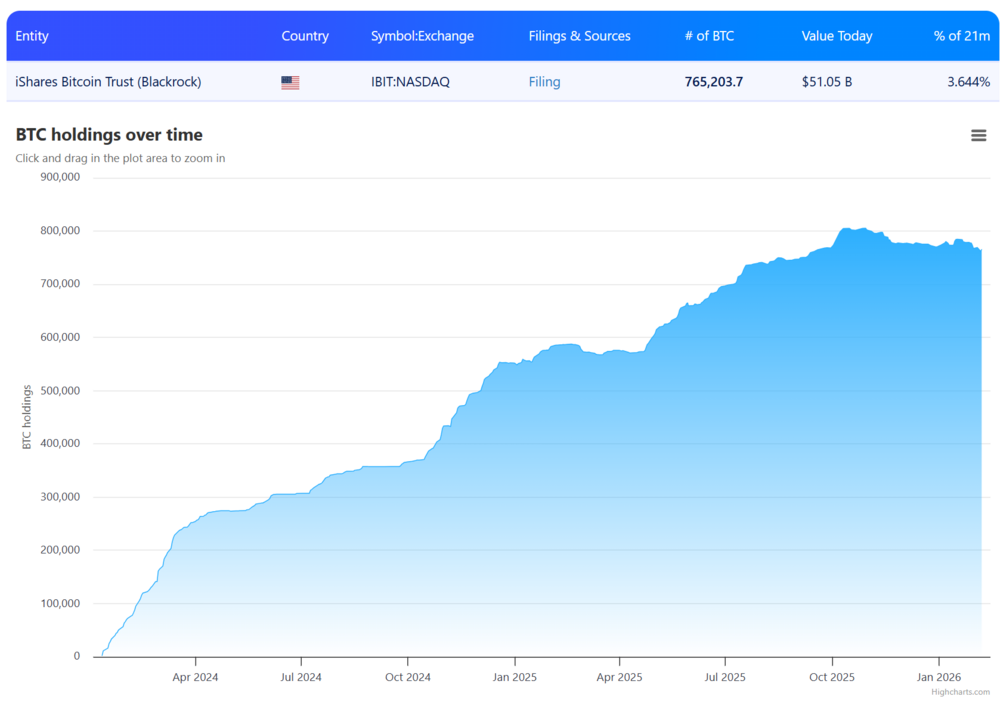1000x706 pixels.
Task: Click the 800,000 y-axis label
Action: (x=60, y=230)
